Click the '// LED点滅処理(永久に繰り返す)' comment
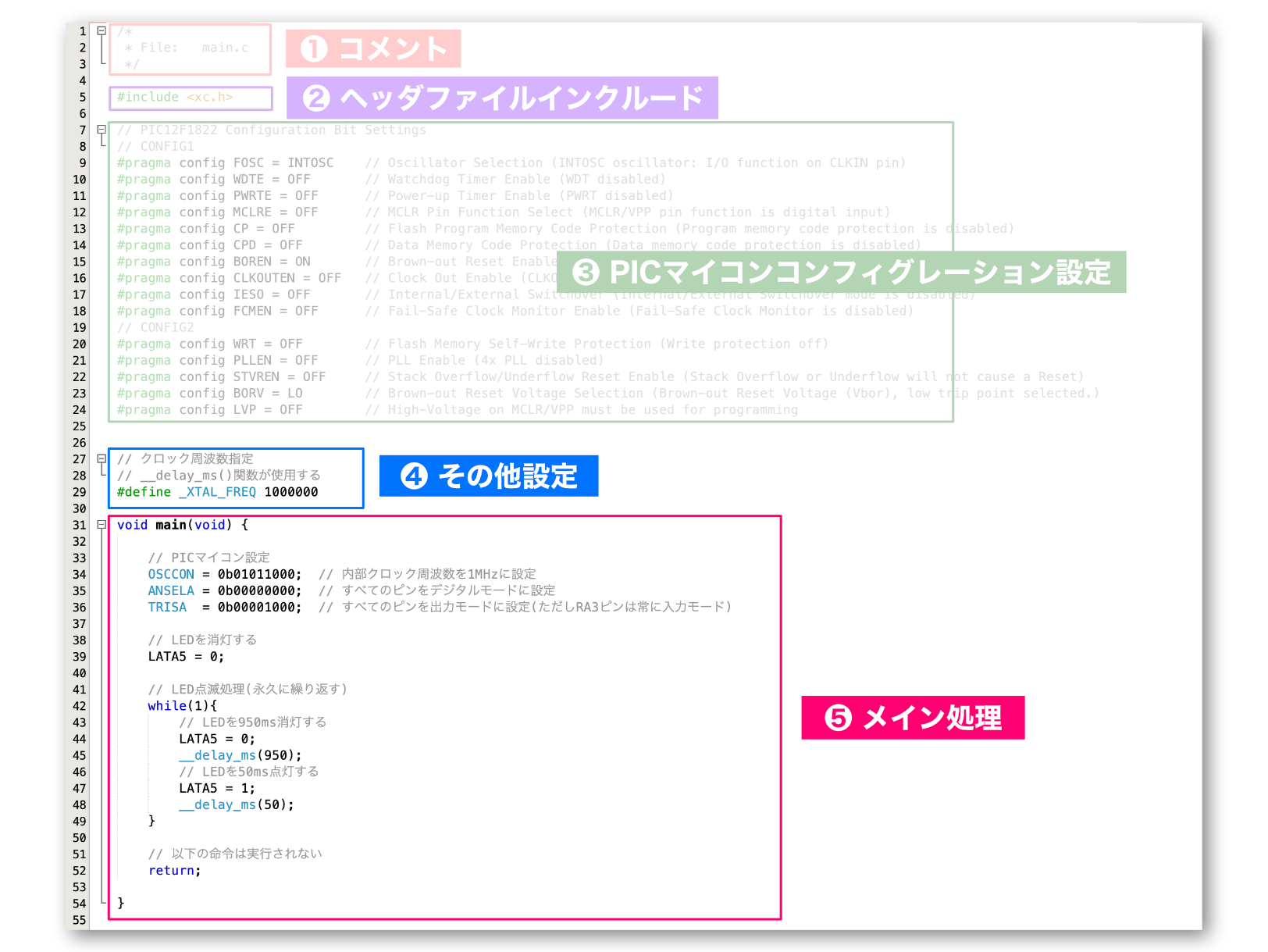This screenshot has height=952, width=1268. tap(248, 689)
